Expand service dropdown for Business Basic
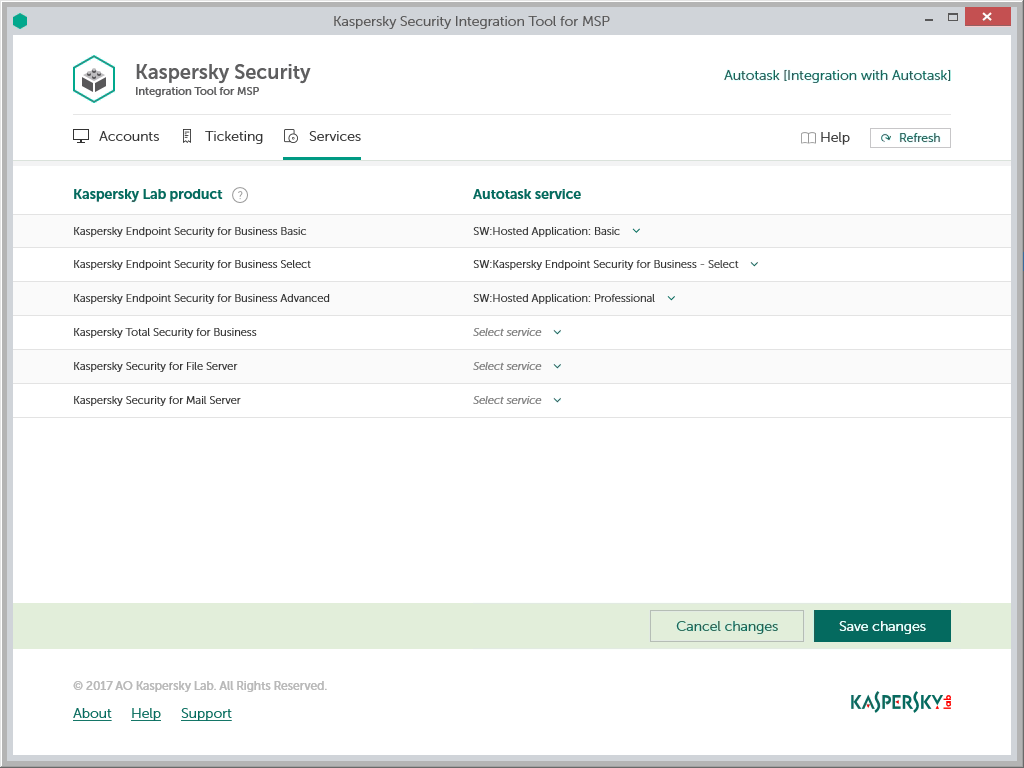 (x=636, y=231)
